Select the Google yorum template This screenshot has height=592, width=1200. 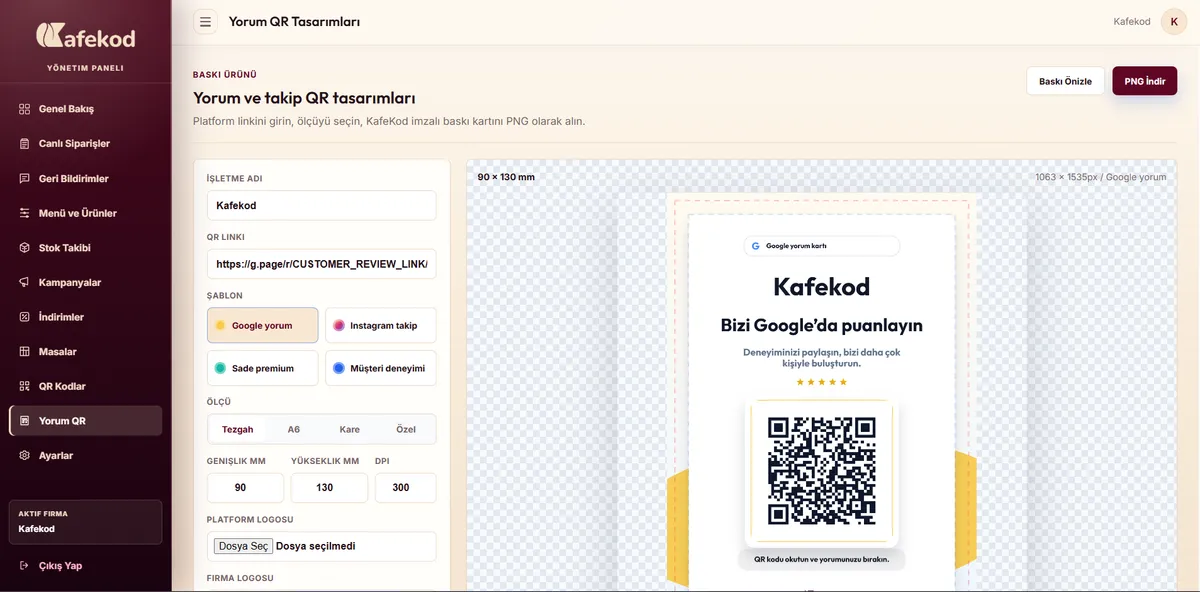pyautogui.click(x=263, y=325)
